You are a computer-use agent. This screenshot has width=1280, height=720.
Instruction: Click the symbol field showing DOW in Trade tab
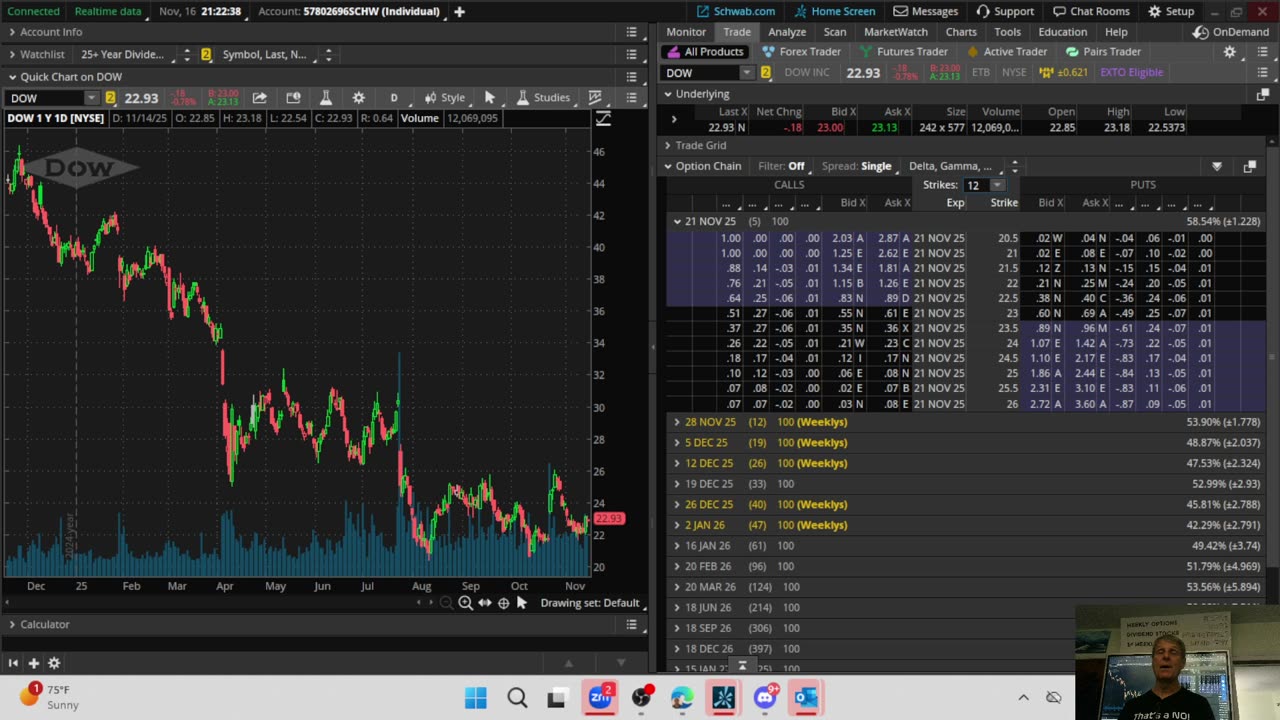click(702, 72)
